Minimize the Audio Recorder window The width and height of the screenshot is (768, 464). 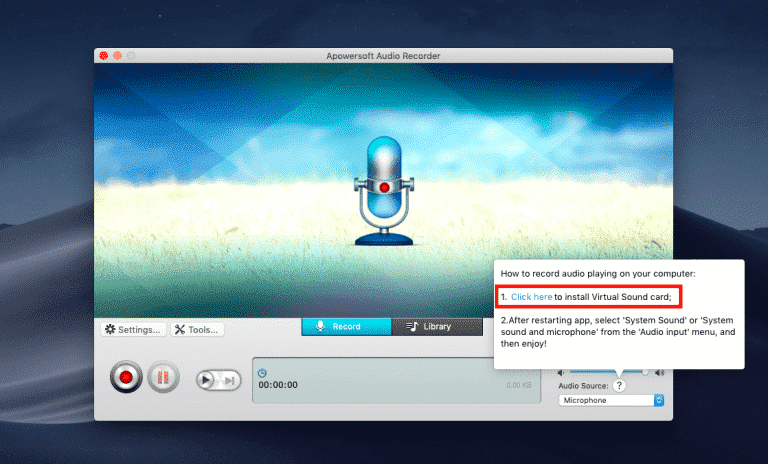118,56
